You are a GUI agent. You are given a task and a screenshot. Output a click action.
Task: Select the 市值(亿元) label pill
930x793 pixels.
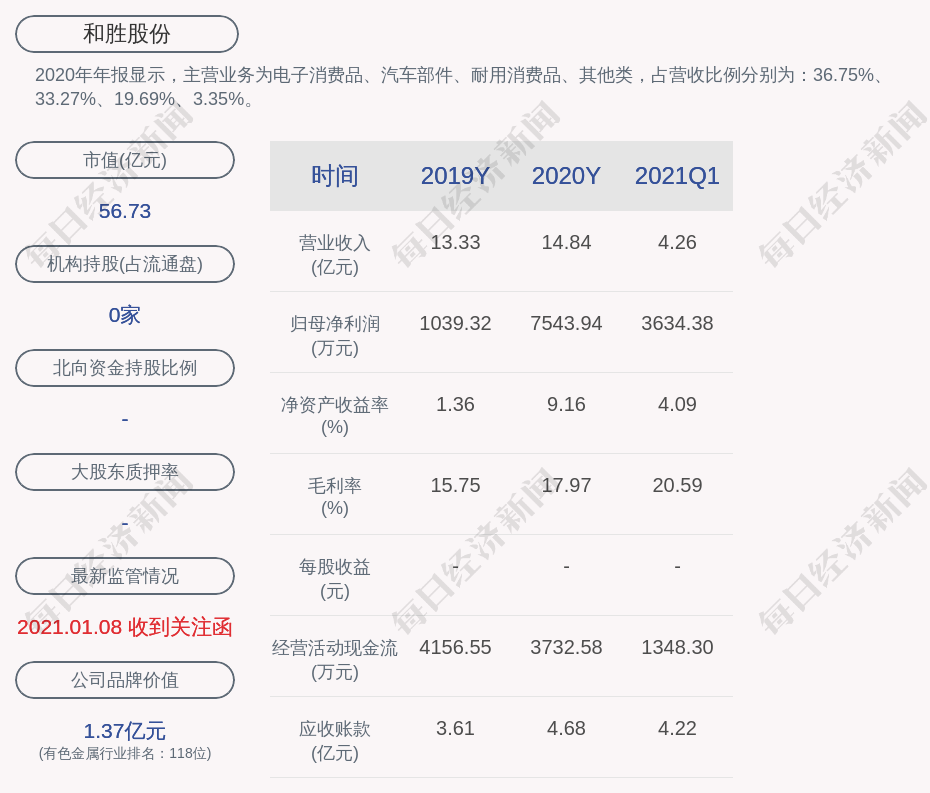(125, 160)
